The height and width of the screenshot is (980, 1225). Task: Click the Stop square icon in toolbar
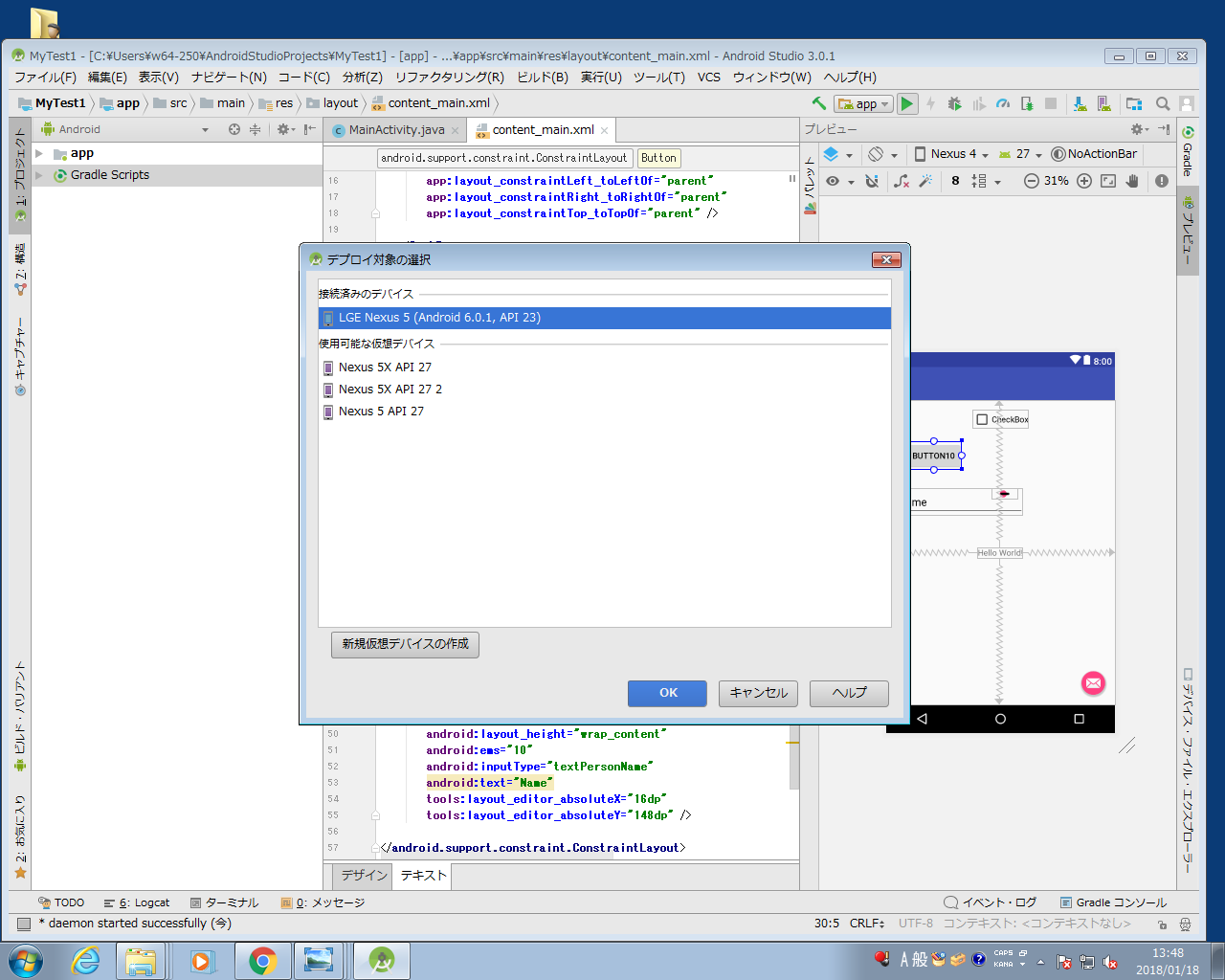pyautogui.click(x=1051, y=103)
